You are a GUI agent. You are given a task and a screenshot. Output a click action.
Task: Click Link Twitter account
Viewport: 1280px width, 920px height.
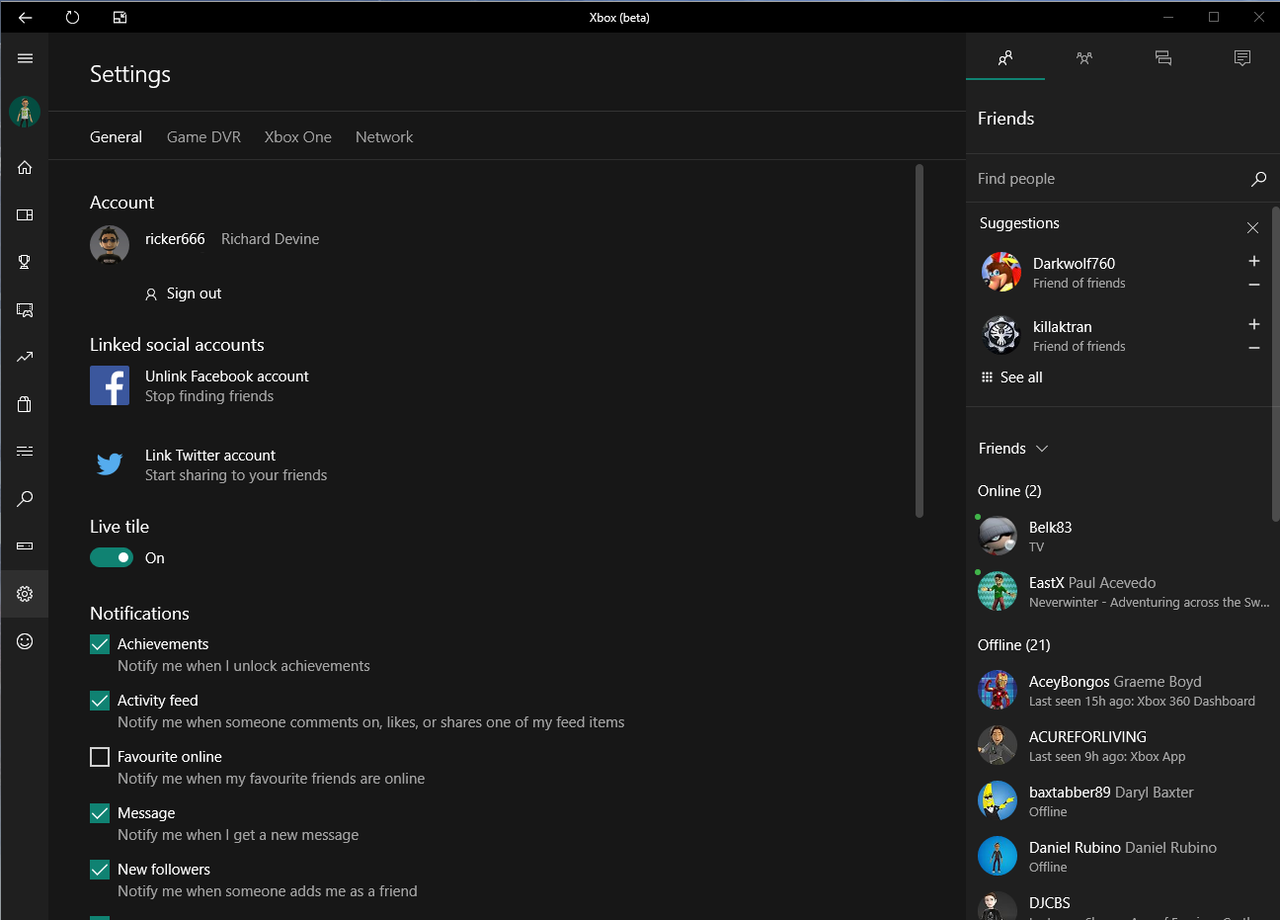(210, 455)
